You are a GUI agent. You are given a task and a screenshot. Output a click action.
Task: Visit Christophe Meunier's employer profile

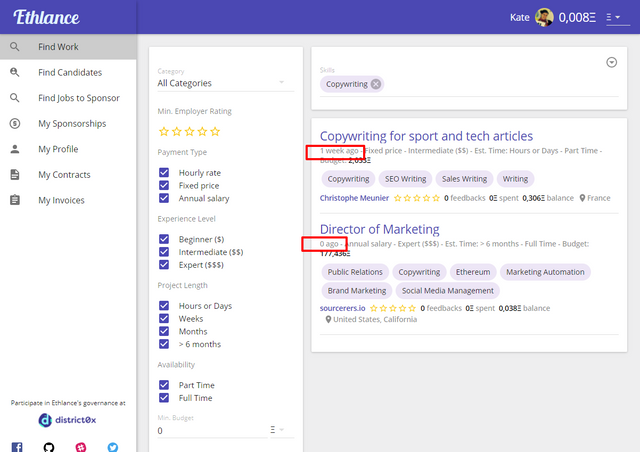[354, 198]
